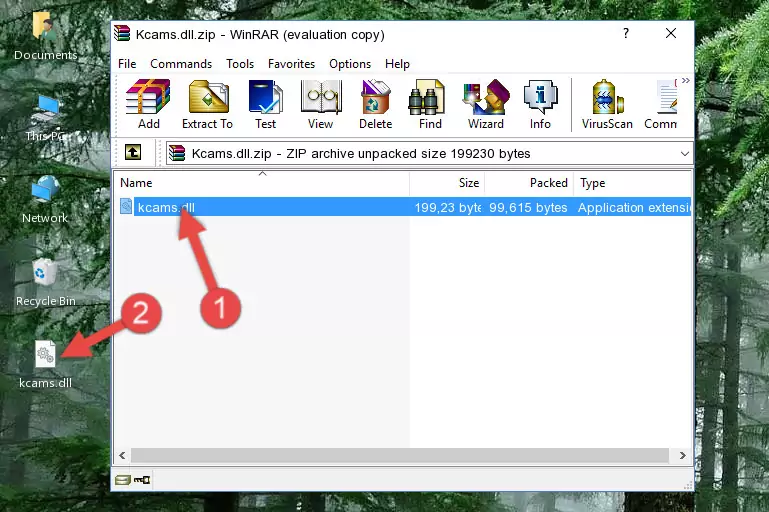The width and height of the screenshot is (769, 512).
Task: Launch the Wizard tool
Action: coord(486,104)
